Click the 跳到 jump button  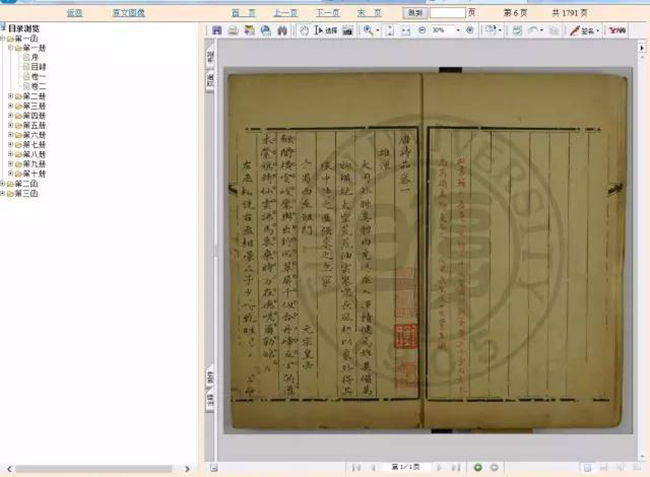[x=415, y=13]
